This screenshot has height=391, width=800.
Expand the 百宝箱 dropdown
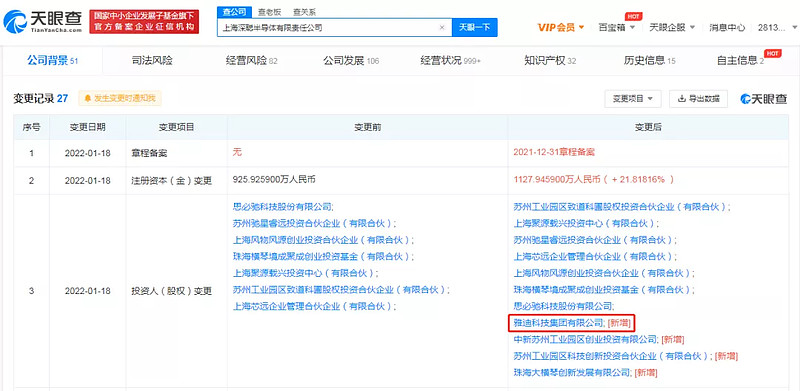coord(616,28)
